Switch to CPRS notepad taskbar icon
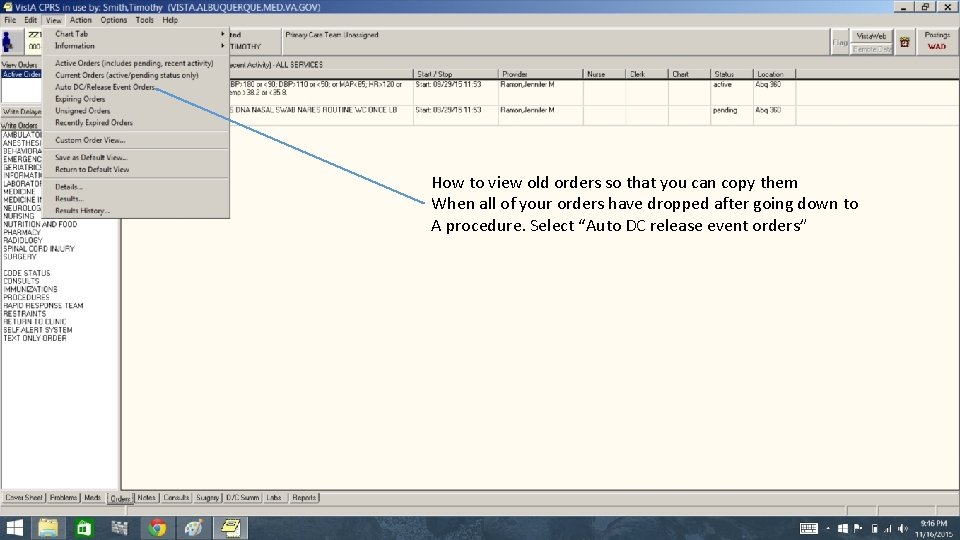This screenshot has width=960, height=540. (x=230, y=528)
